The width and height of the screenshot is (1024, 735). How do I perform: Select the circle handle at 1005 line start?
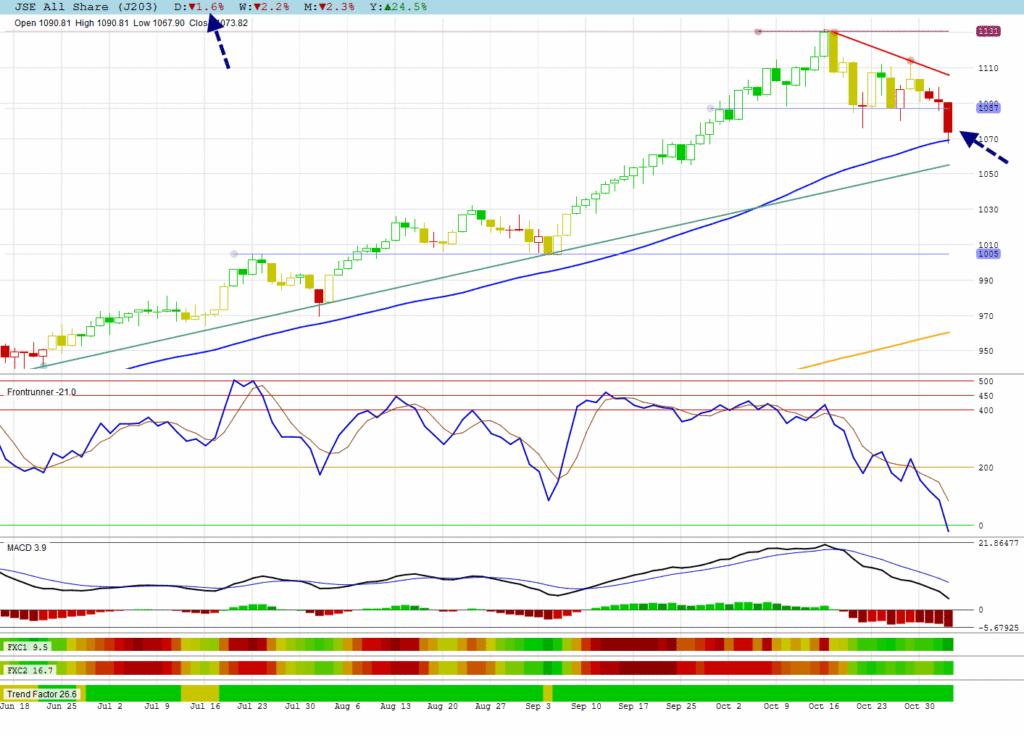coord(234,254)
